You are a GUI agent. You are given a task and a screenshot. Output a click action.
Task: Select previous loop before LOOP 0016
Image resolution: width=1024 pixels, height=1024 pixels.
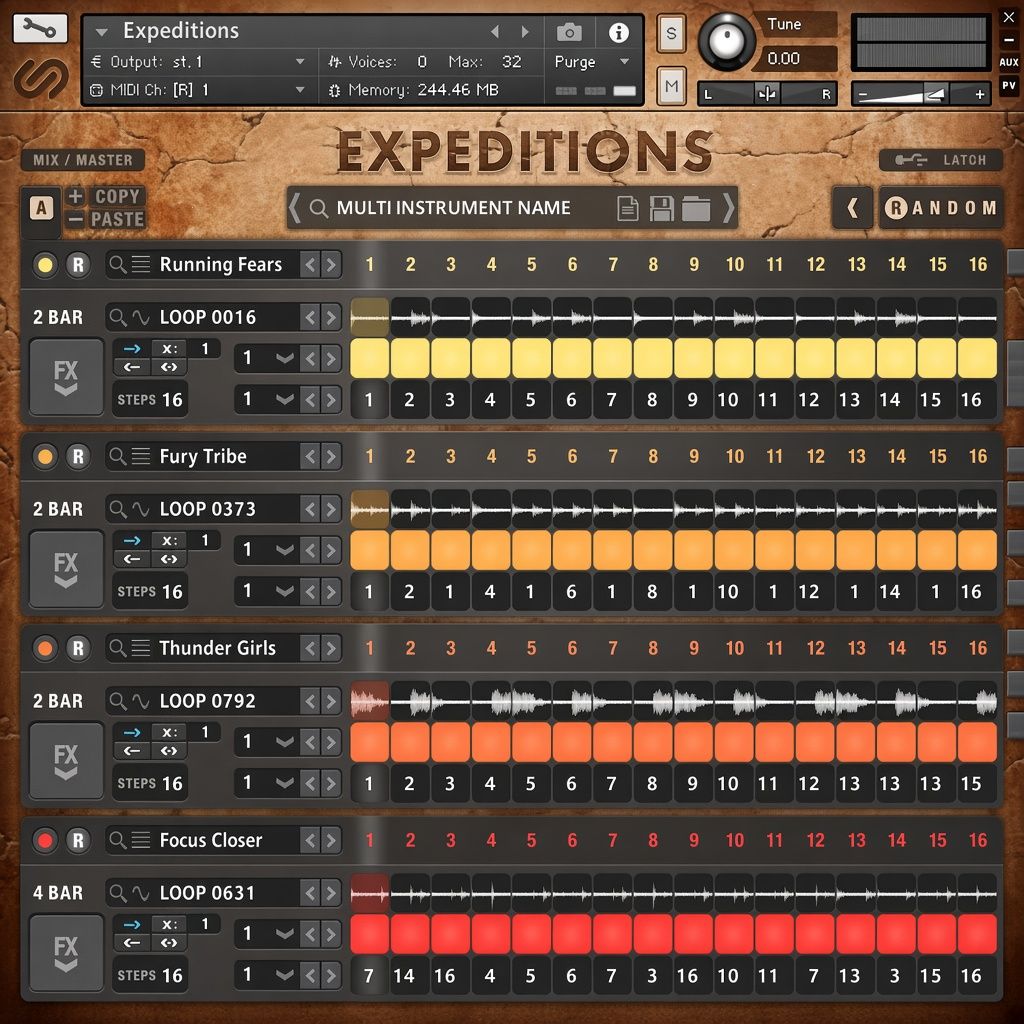(x=310, y=318)
